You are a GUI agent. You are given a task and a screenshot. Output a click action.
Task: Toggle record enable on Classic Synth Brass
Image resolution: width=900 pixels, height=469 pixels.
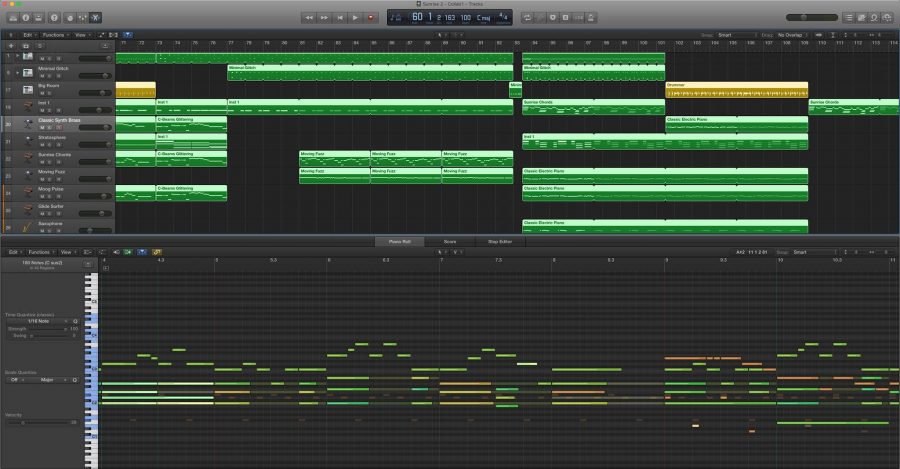[58, 127]
